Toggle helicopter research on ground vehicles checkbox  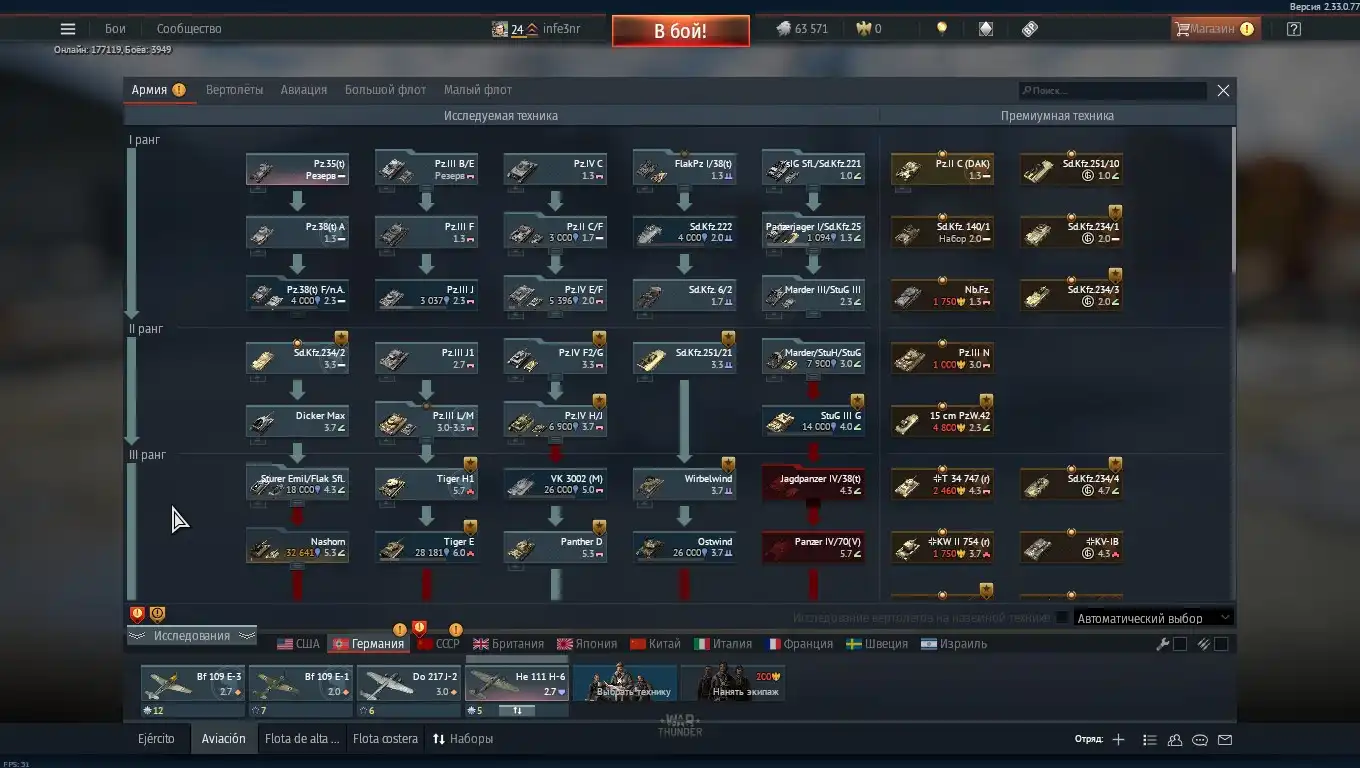(x=1062, y=618)
